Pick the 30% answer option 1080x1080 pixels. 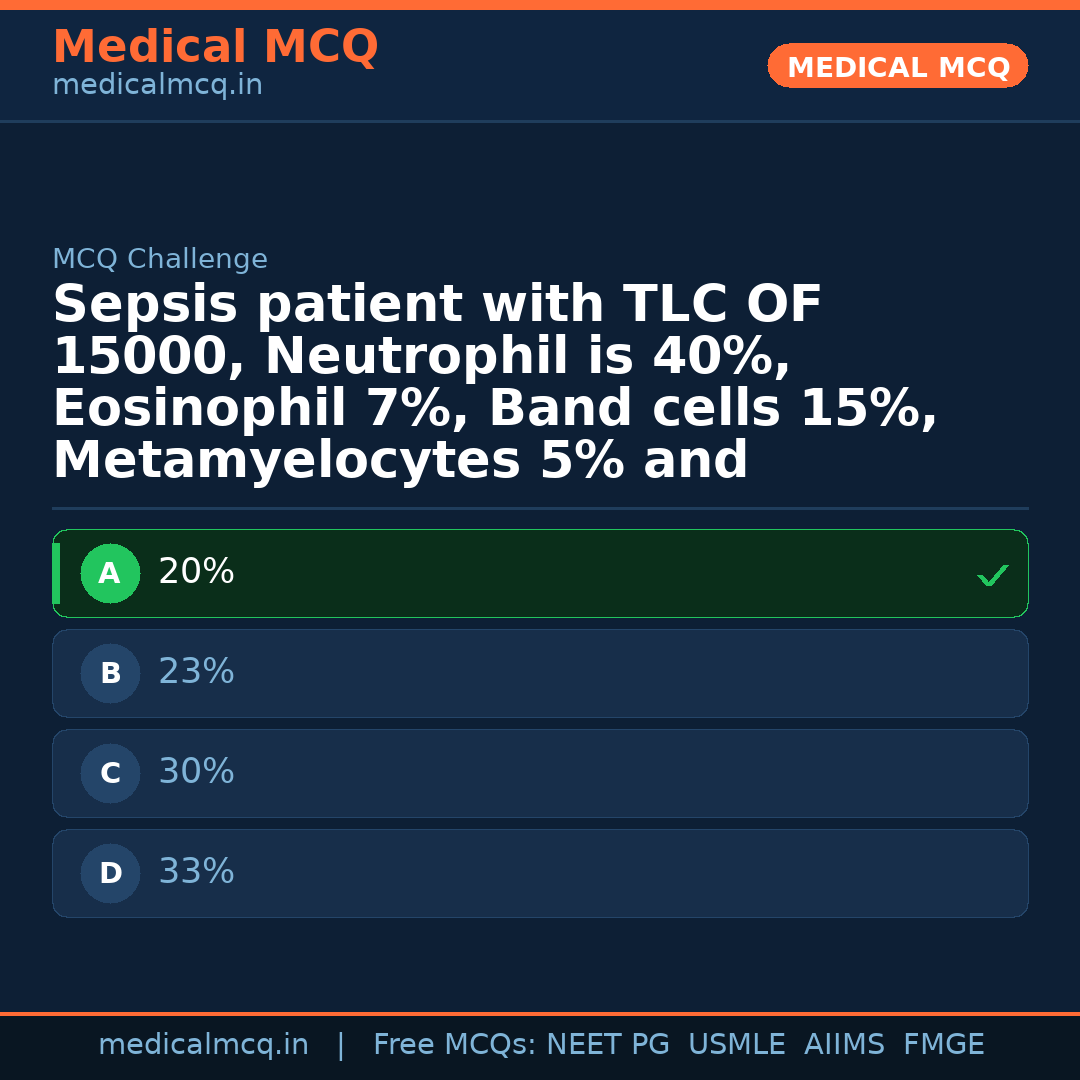click(196, 772)
